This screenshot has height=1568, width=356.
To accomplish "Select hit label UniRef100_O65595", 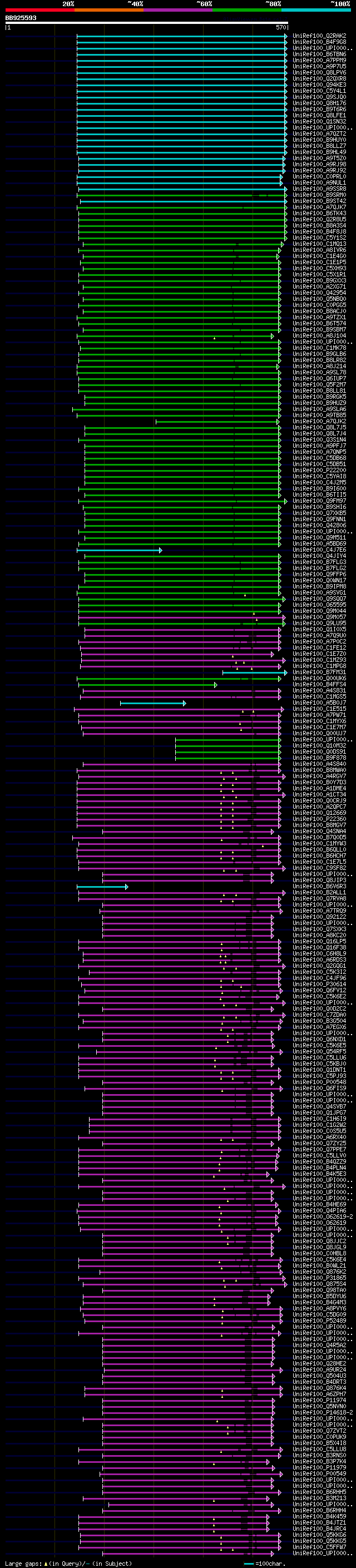I will (319, 605).
